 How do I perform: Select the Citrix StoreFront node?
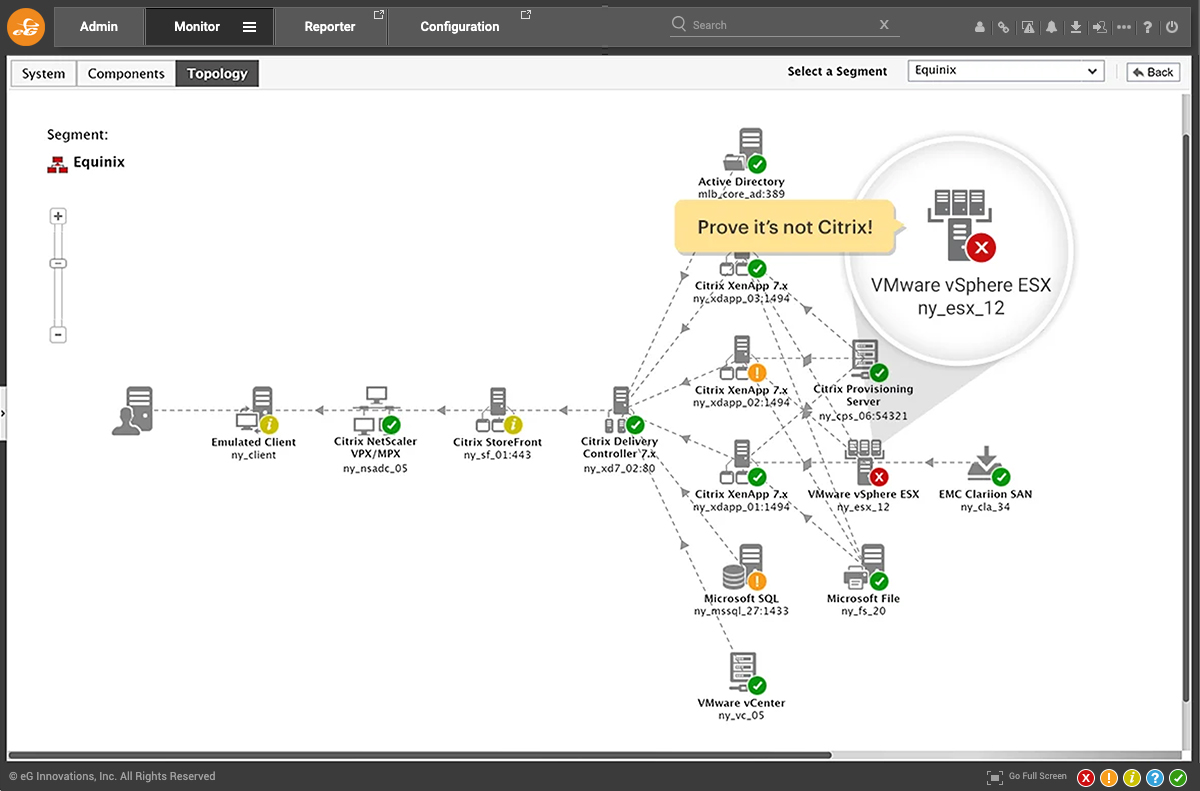499,411
